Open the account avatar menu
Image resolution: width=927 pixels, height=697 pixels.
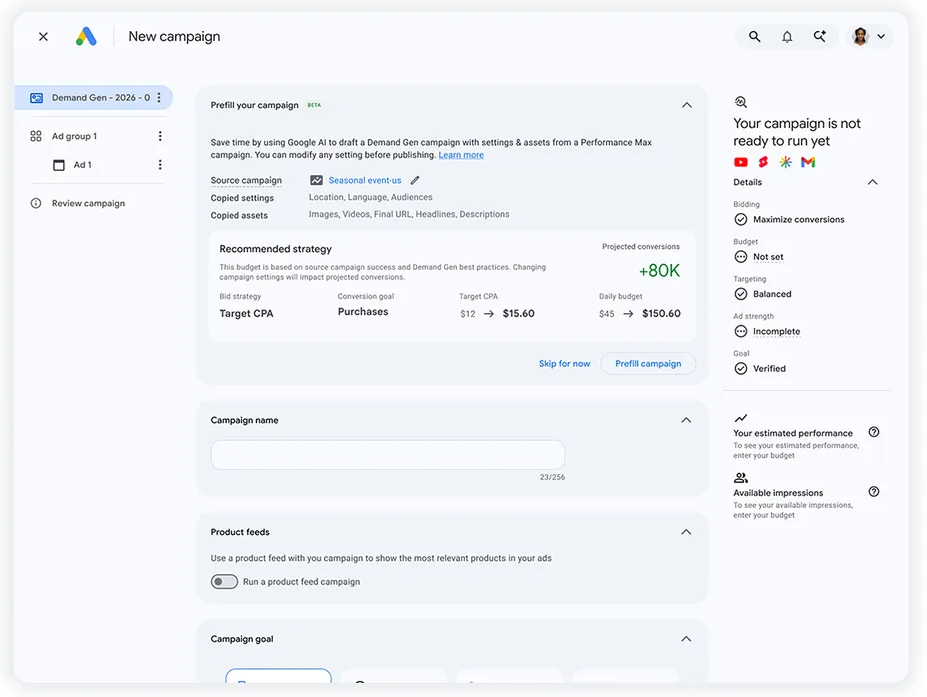(868, 37)
